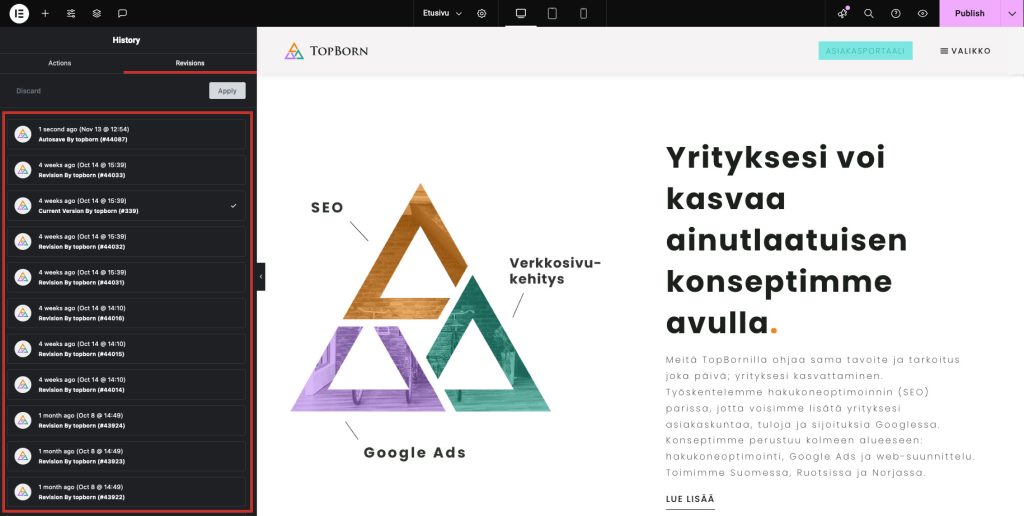Viewport: 1024px width, 516px height.
Task: Switch to the Revisions tab
Action: click(190, 63)
